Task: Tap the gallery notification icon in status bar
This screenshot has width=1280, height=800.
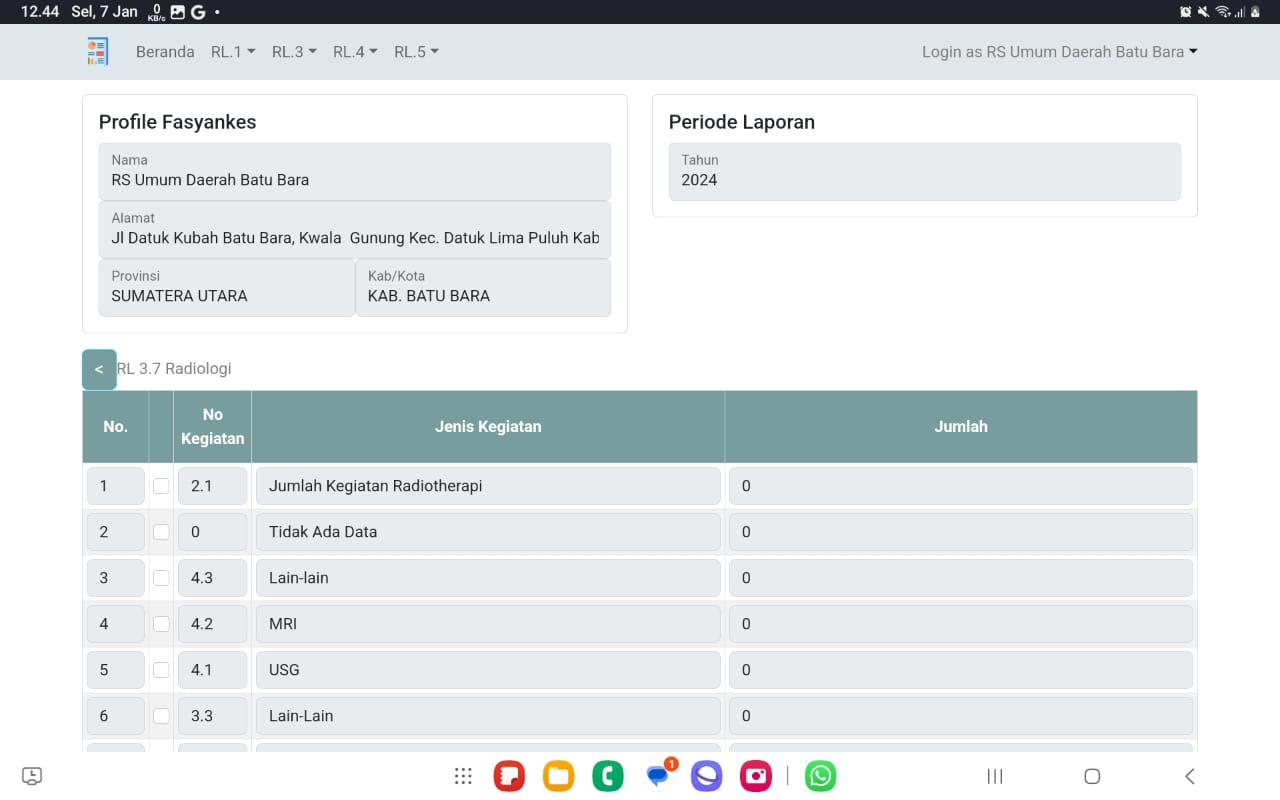Action: [178, 12]
